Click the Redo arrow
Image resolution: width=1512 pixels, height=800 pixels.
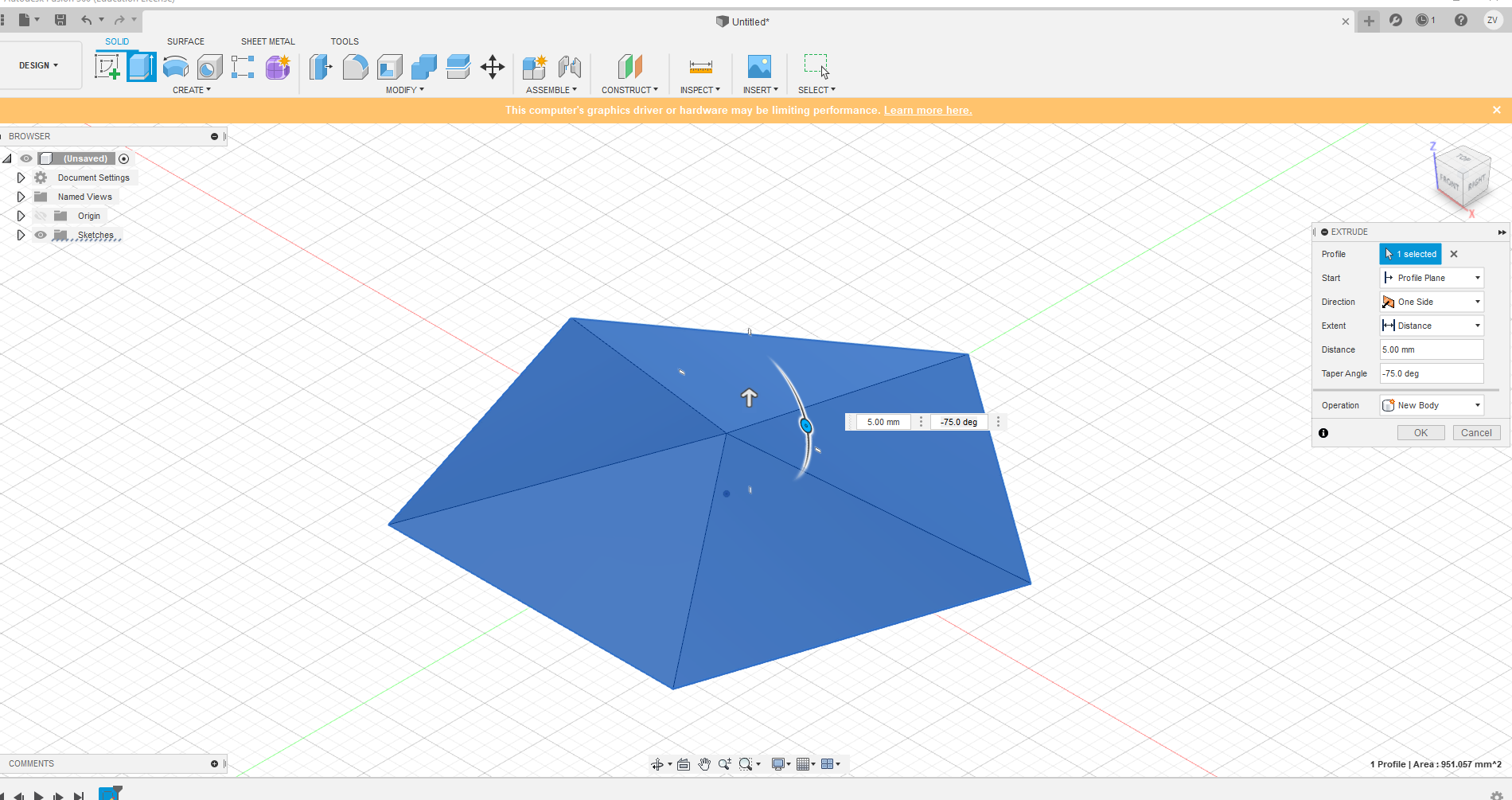[119, 20]
